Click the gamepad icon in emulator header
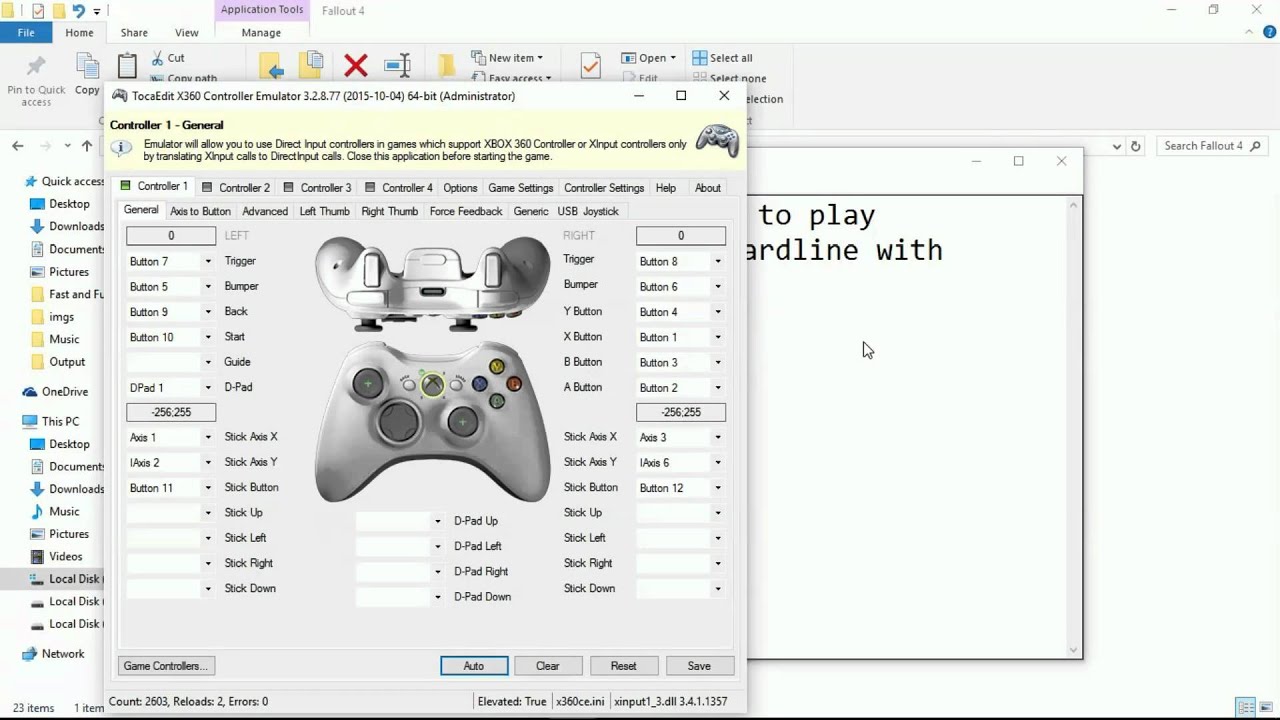The width and height of the screenshot is (1280, 720). 717,139
